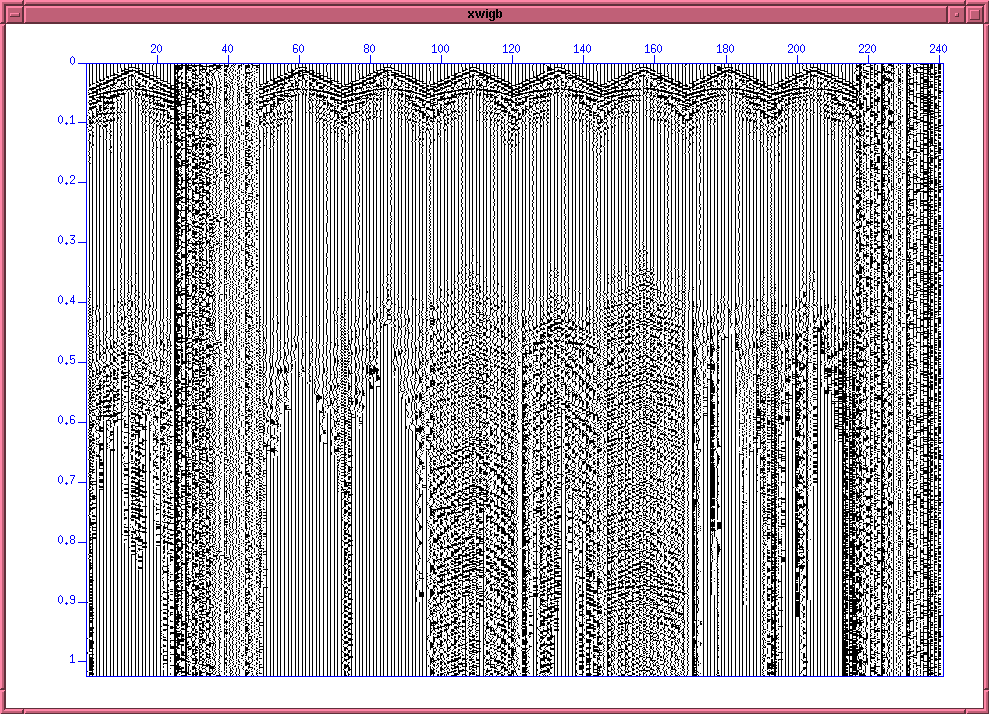Click trace axis label 20
Screen dimensions: 989x714
tap(156, 48)
